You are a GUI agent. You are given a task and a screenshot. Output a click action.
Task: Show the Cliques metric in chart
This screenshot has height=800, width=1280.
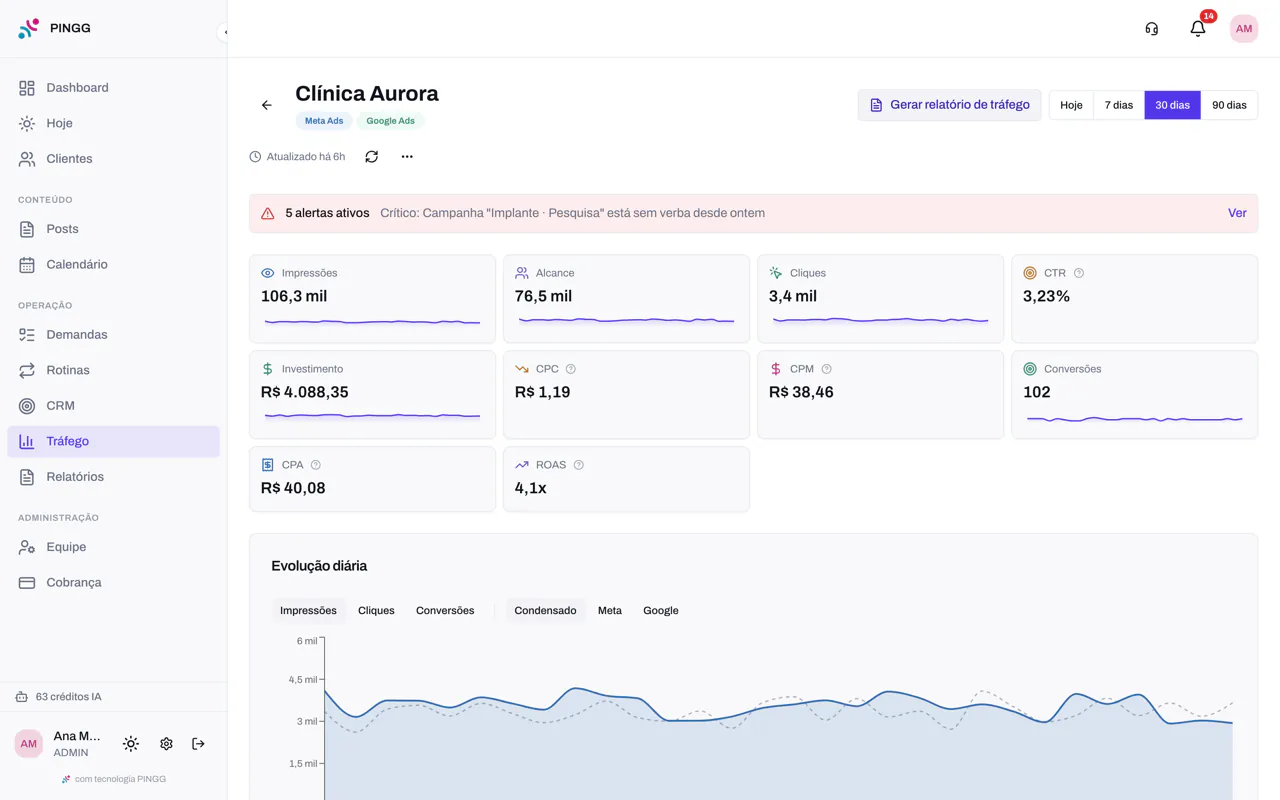[x=376, y=610]
